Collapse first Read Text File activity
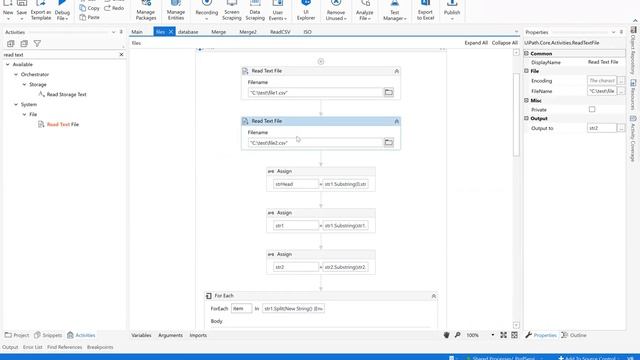640x360 pixels. coord(396,71)
